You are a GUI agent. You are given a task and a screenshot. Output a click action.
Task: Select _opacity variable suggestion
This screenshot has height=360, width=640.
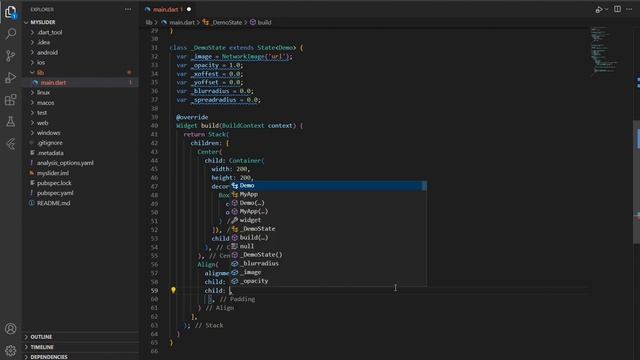coord(327,281)
